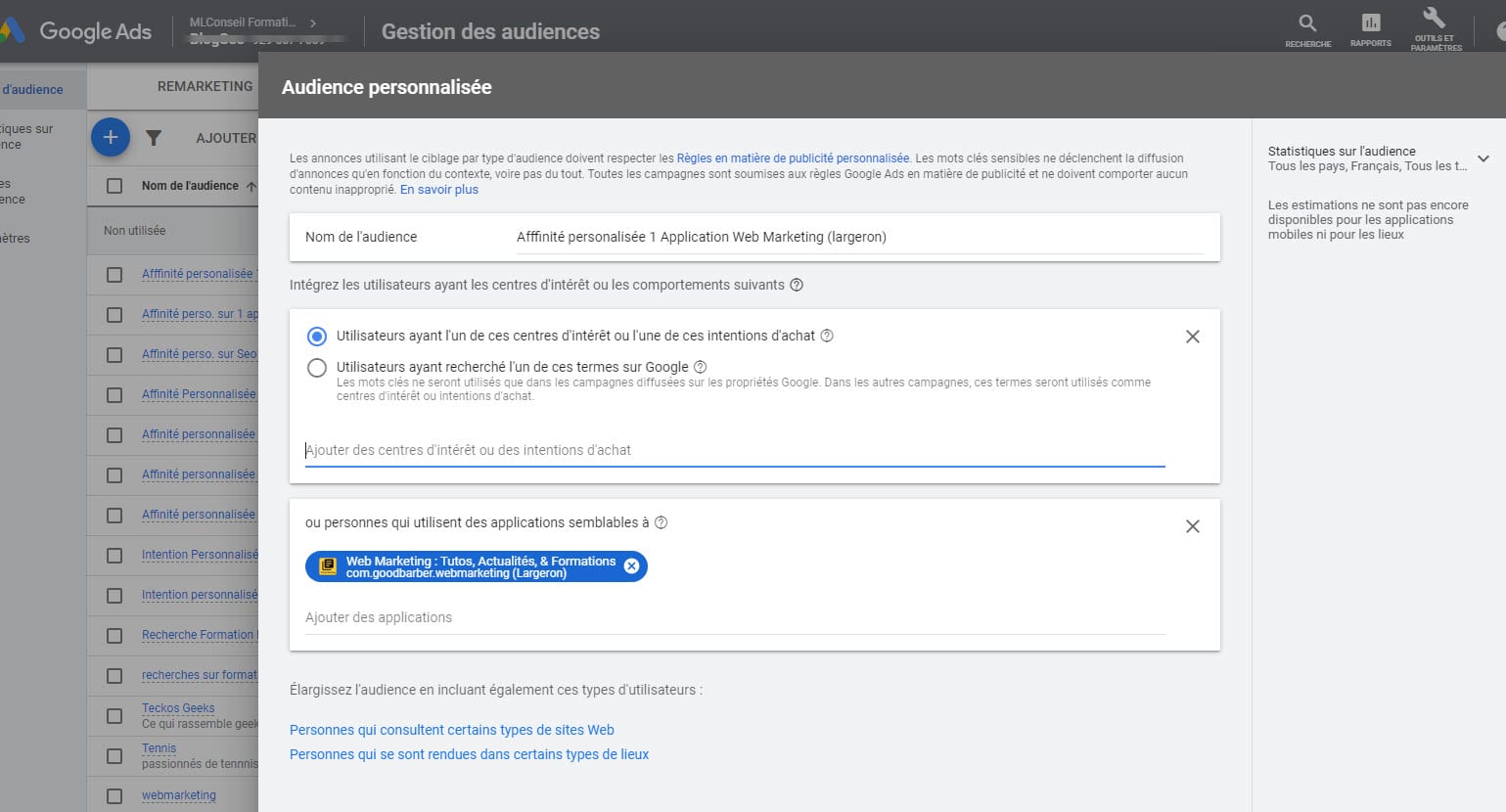This screenshot has width=1506, height=812.
Task: Click the 'Gestion des audiences' page title
Action: [x=490, y=31]
